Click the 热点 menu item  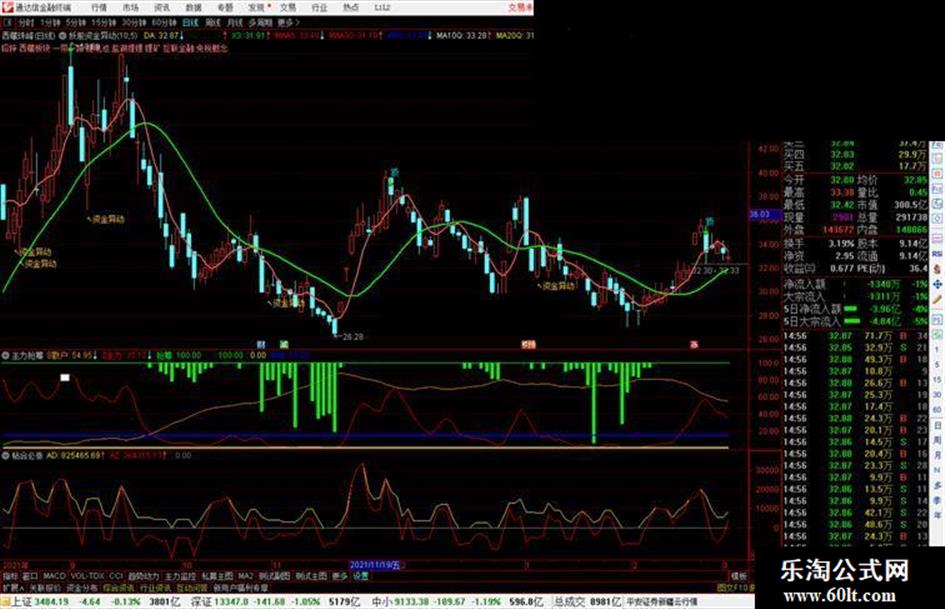coord(351,7)
